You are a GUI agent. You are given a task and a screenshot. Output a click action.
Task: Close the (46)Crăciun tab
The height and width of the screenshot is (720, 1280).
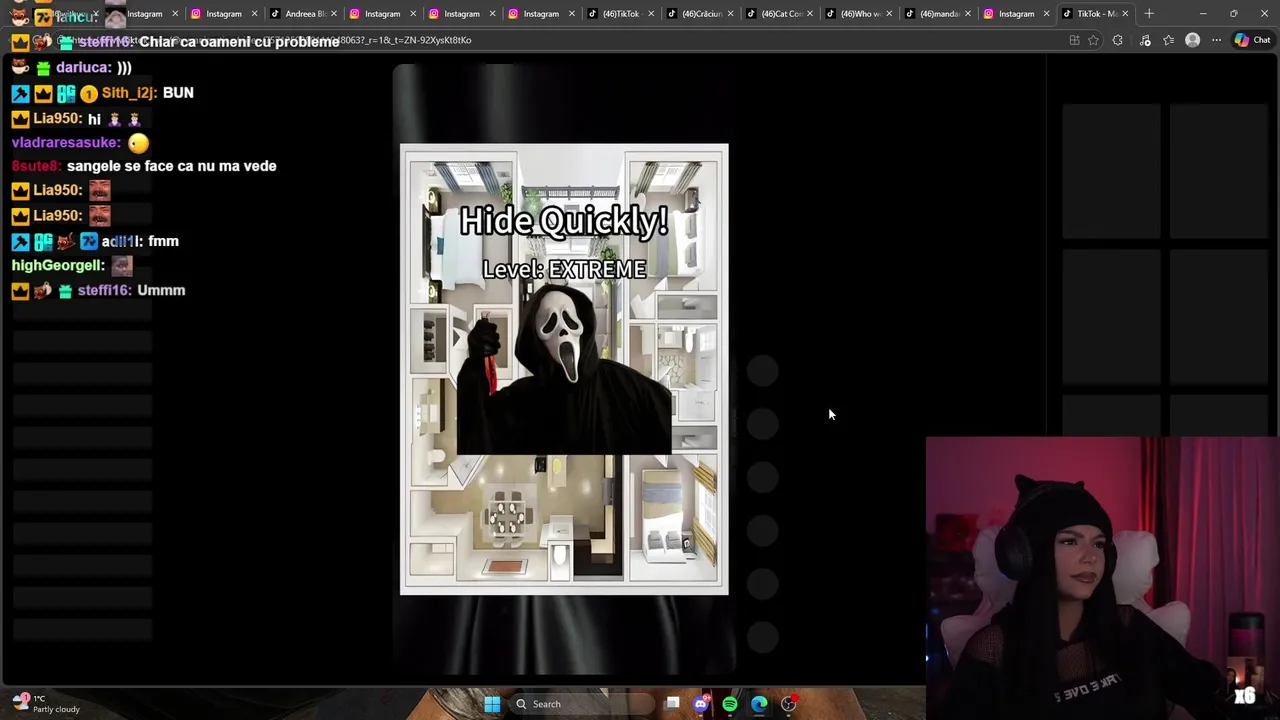tap(730, 14)
